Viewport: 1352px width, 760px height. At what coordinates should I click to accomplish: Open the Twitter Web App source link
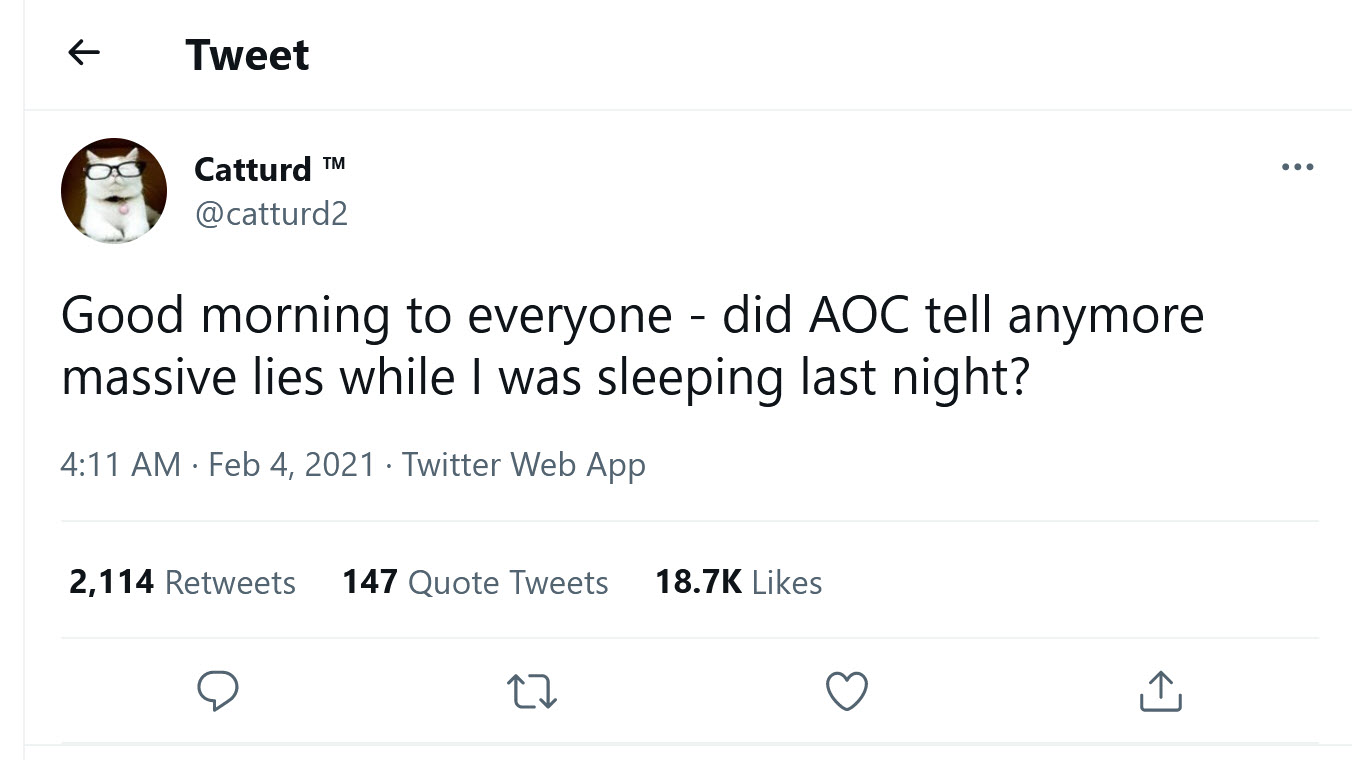(523, 465)
